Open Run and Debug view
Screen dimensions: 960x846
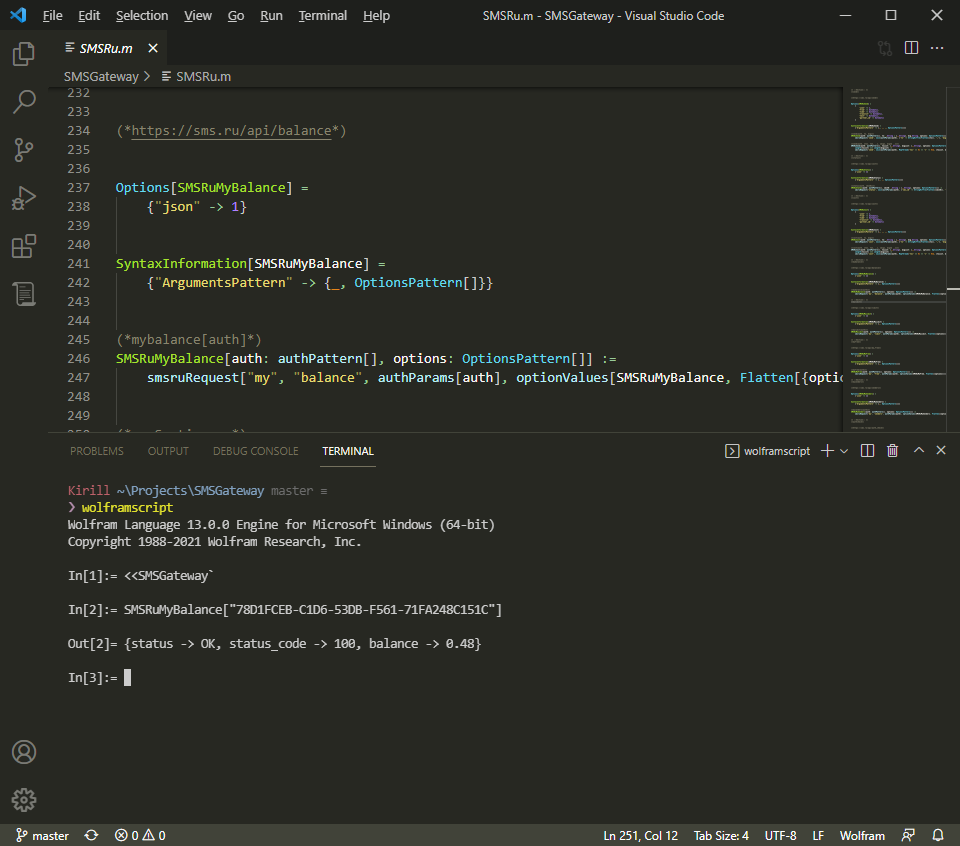(x=24, y=198)
